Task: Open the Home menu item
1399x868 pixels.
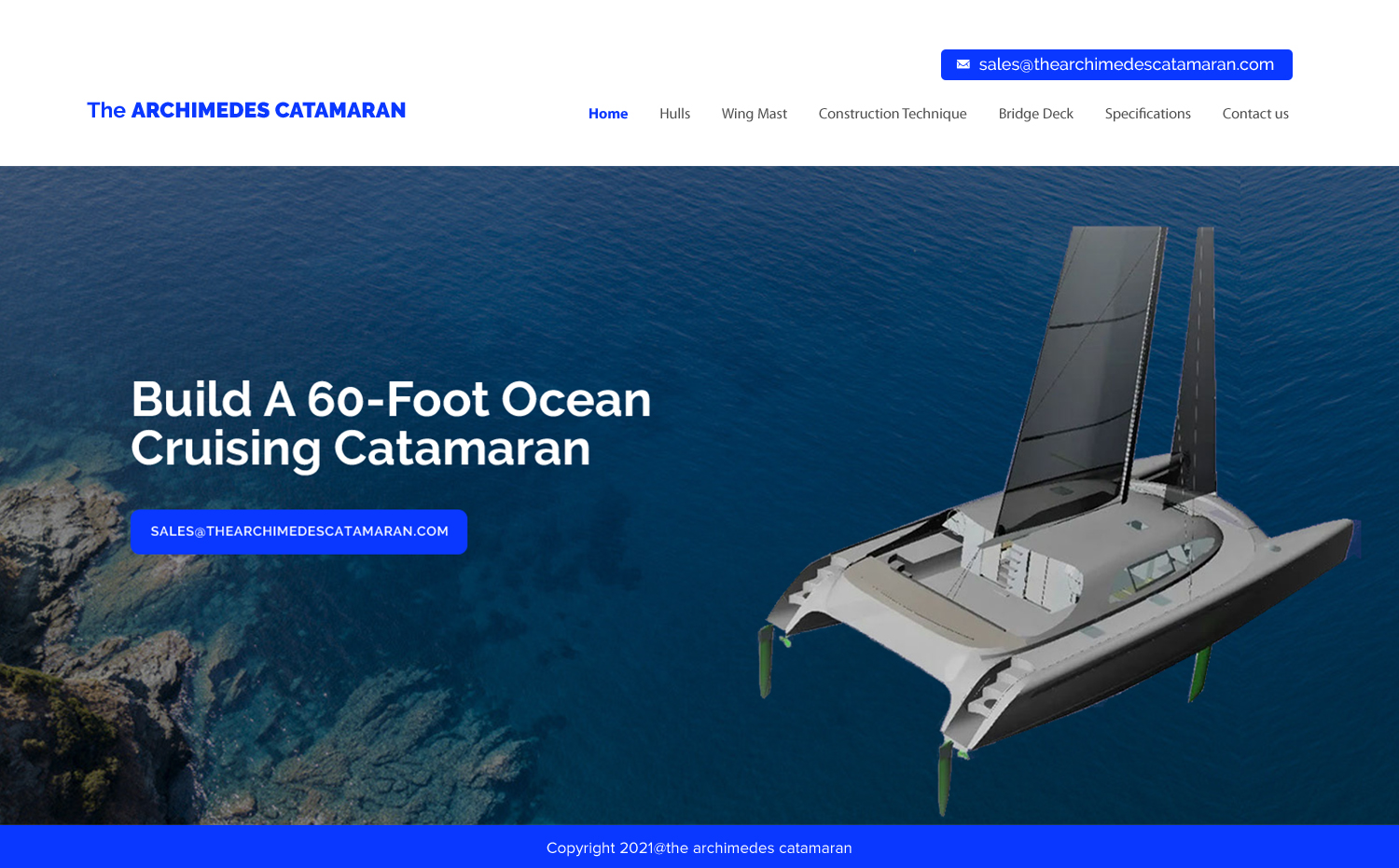Action: tap(608, 114)
